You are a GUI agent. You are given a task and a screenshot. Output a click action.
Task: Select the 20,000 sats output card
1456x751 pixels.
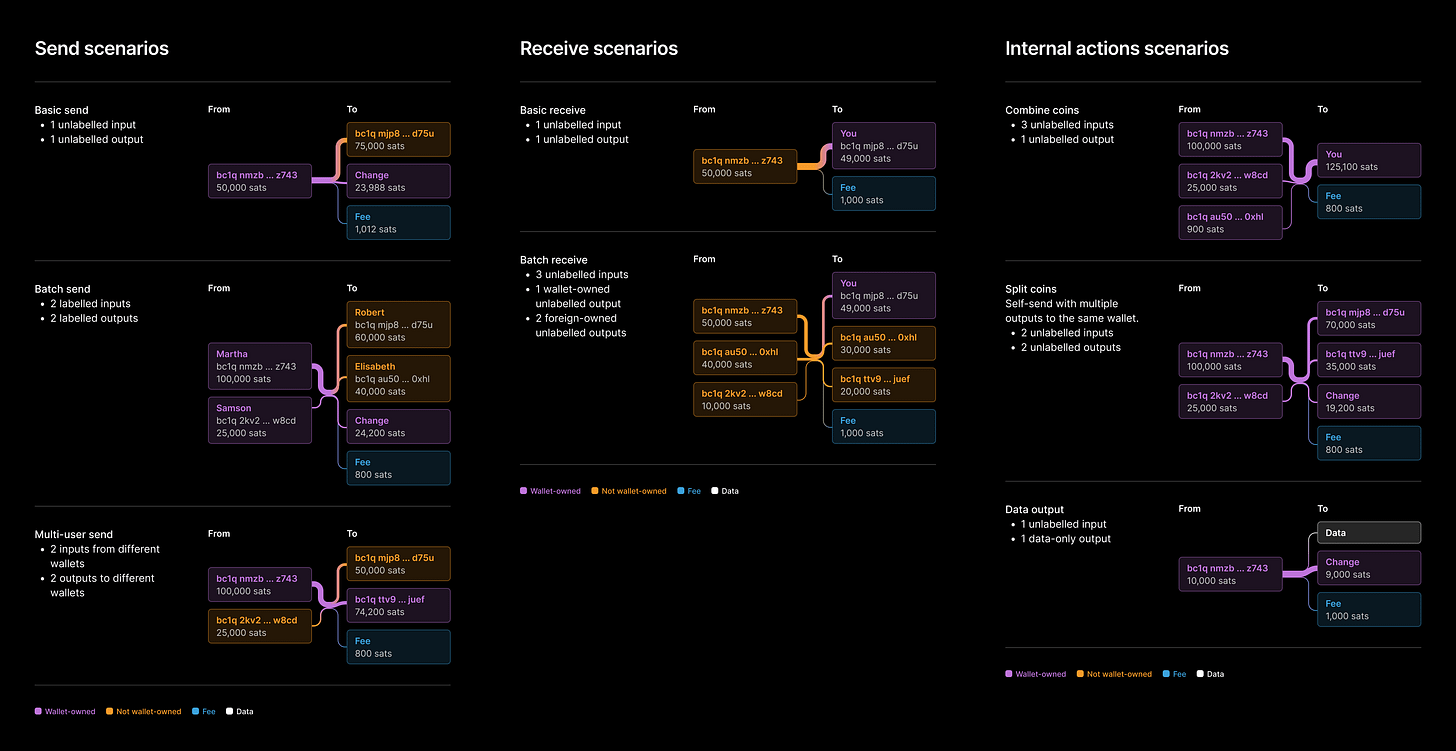coord(884,385)
